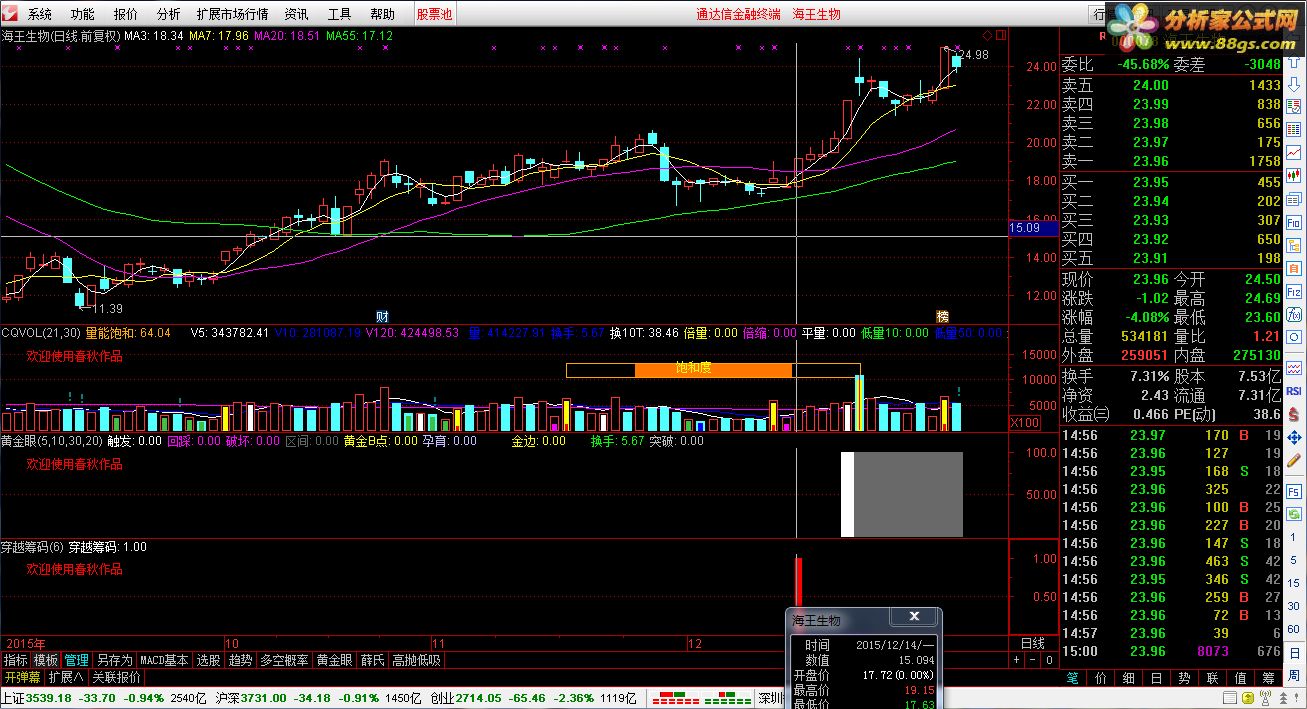Select the 1-minute period button
This screenshot has height=709, width=1307.
coord(1293,537)
